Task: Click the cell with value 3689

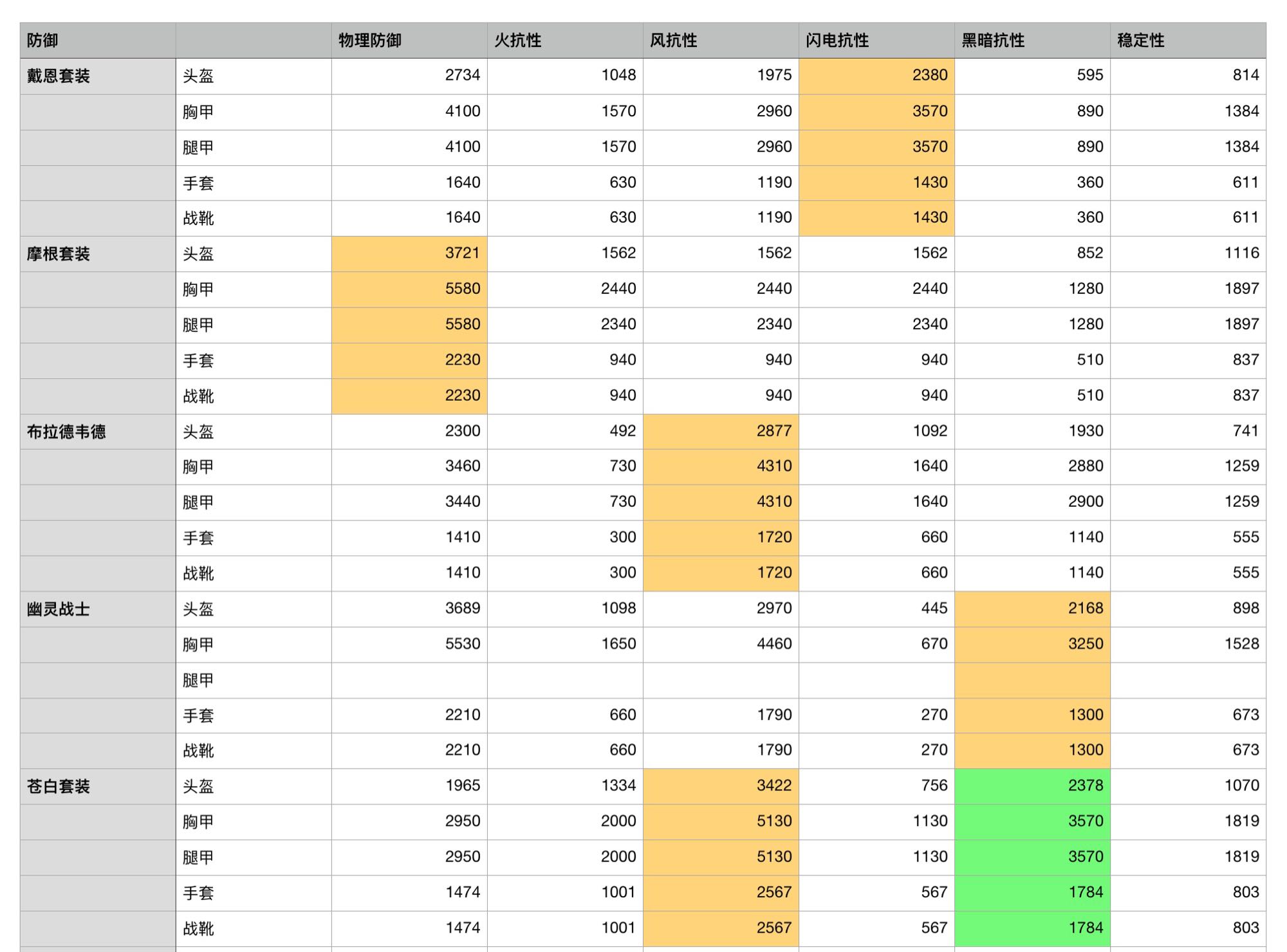Action: [x=409, y=609]
